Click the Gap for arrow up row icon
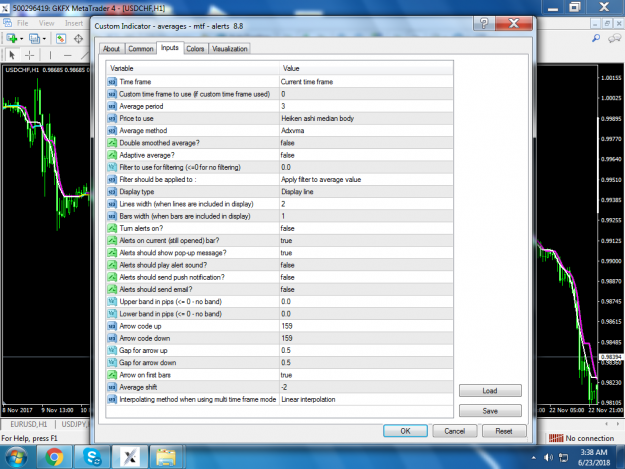Viewport: 625px width, 469px height. point(112,350)
